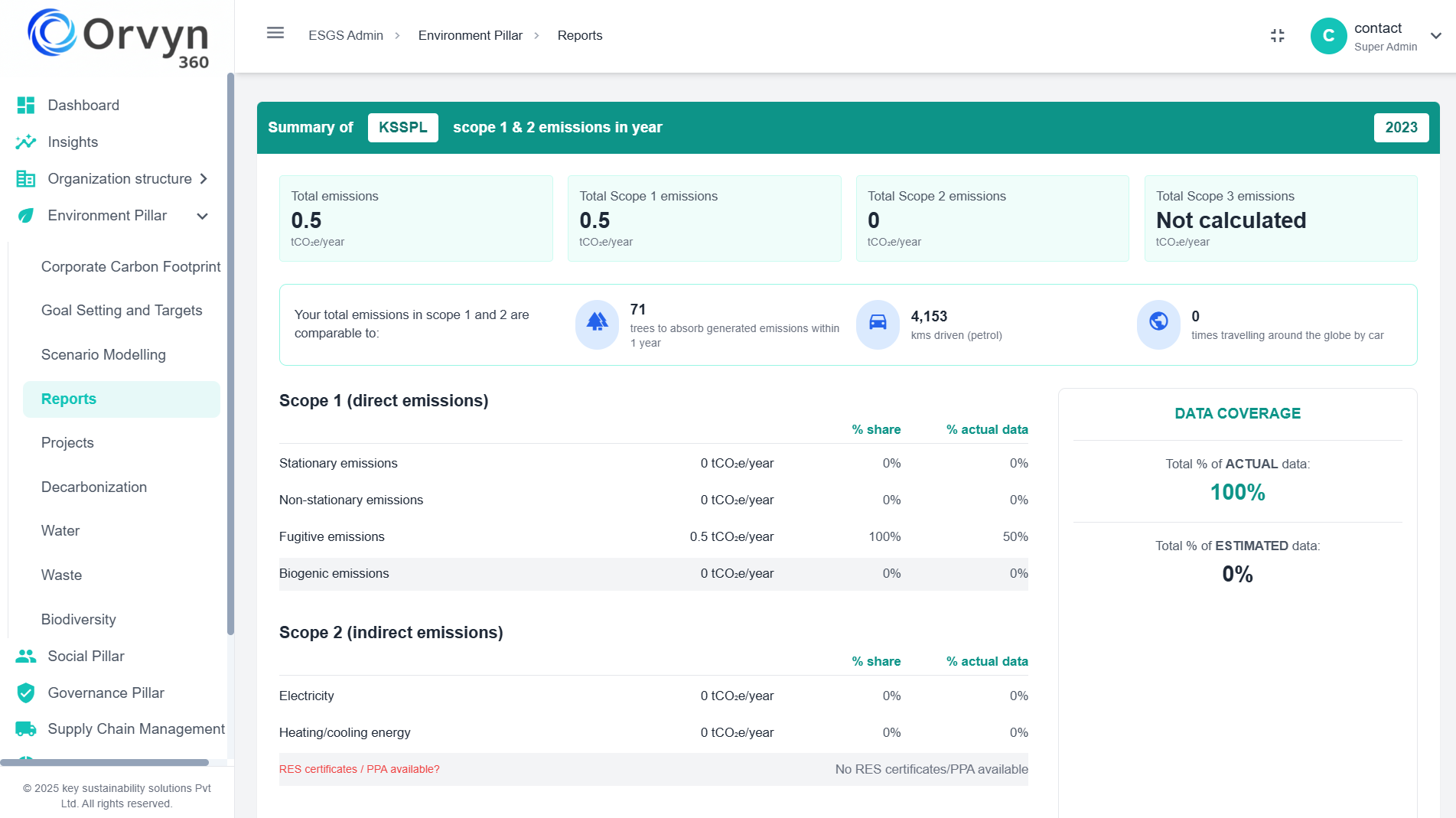Select the Organization structure icon

[26, 178]
